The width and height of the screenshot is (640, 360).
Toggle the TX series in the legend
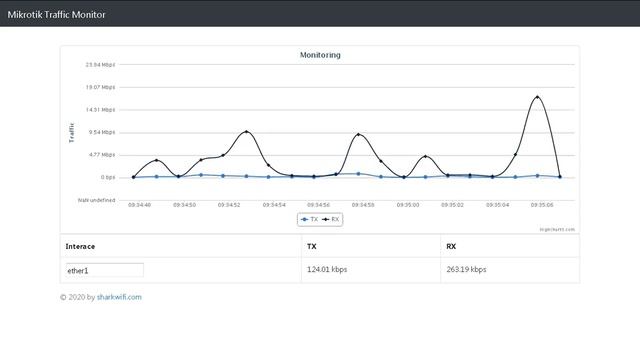309,219
